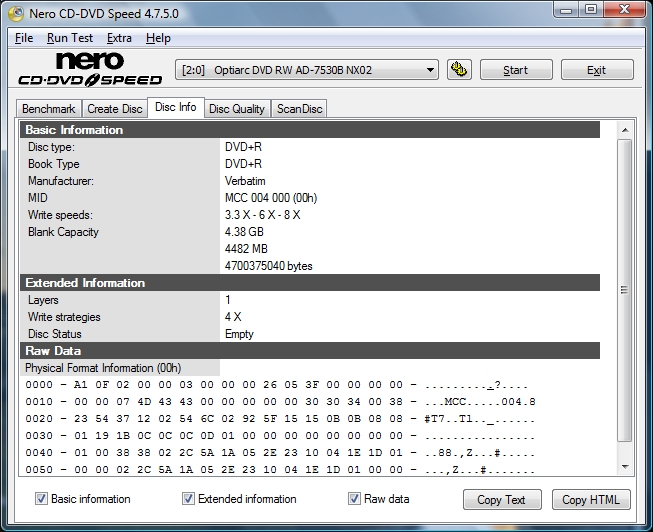Click the vertical scrollbar thumb
Screen dimensions: 653x532
[x=624, y=290]
